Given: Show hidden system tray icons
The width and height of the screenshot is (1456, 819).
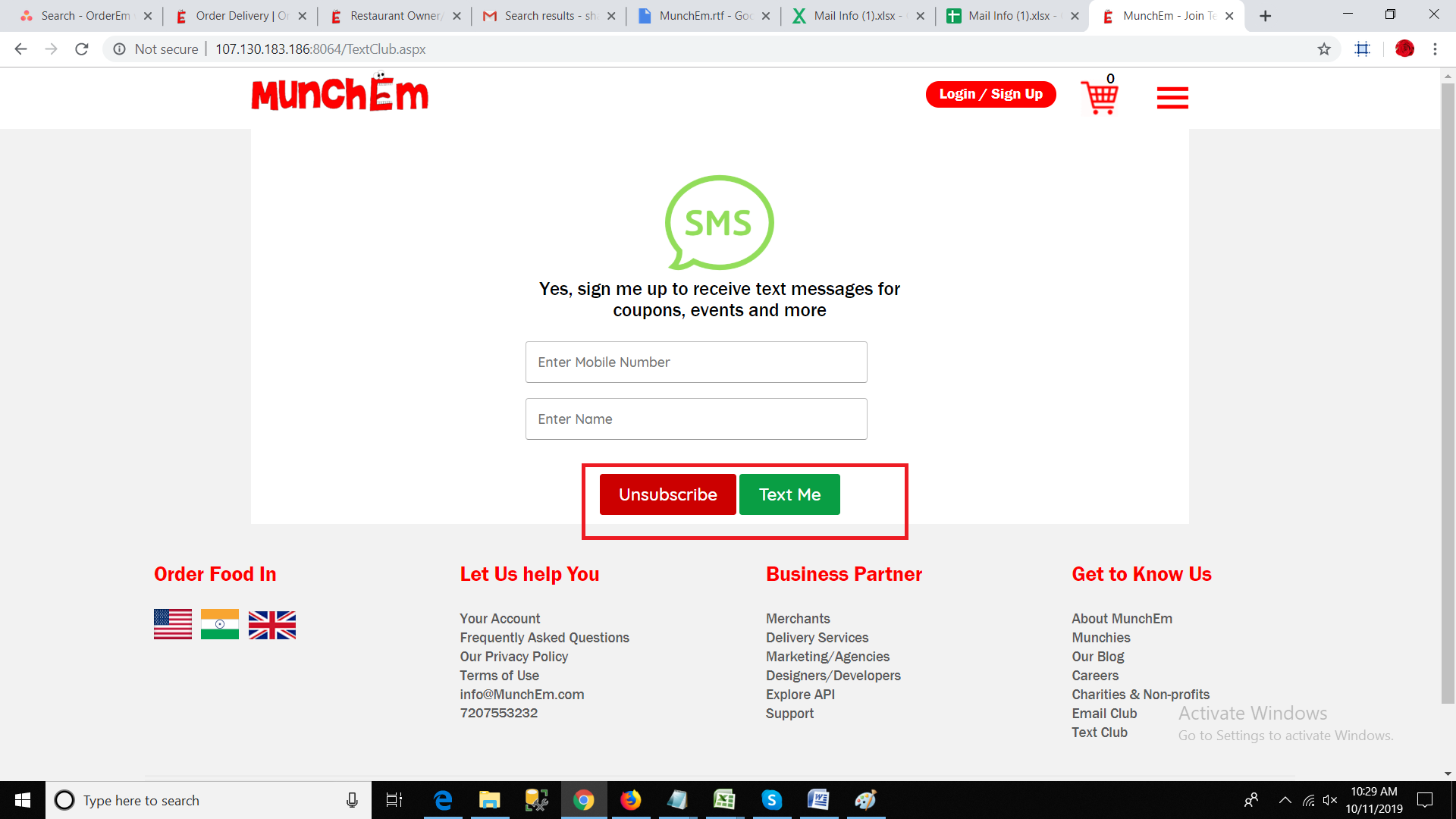Looking at the screenshot, I should 1285,800.
